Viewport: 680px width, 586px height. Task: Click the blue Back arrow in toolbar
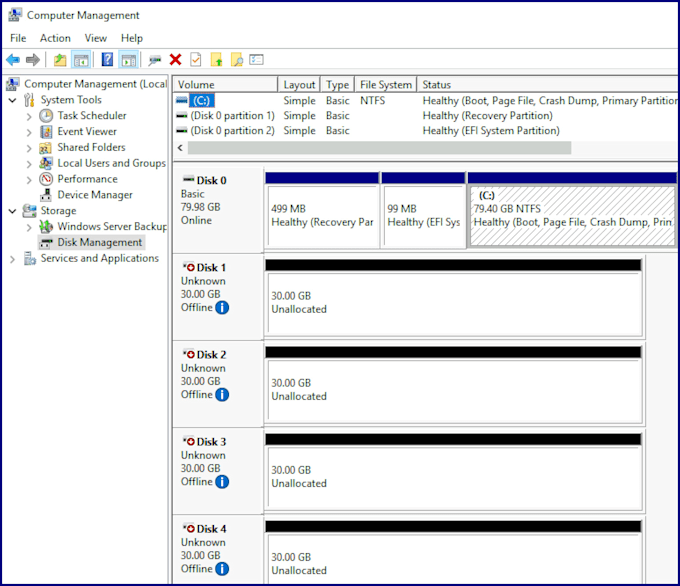pyautogui.click(x=13, y=59)
